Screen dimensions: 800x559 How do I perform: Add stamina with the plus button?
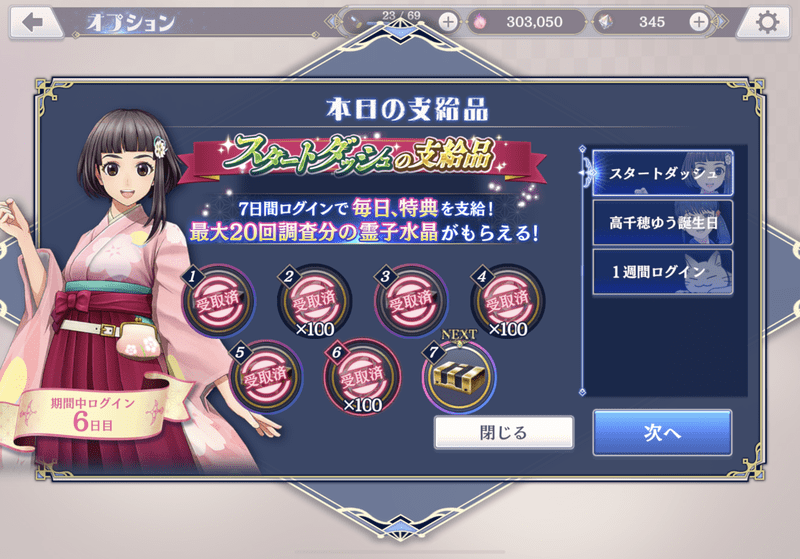point(448,22)
